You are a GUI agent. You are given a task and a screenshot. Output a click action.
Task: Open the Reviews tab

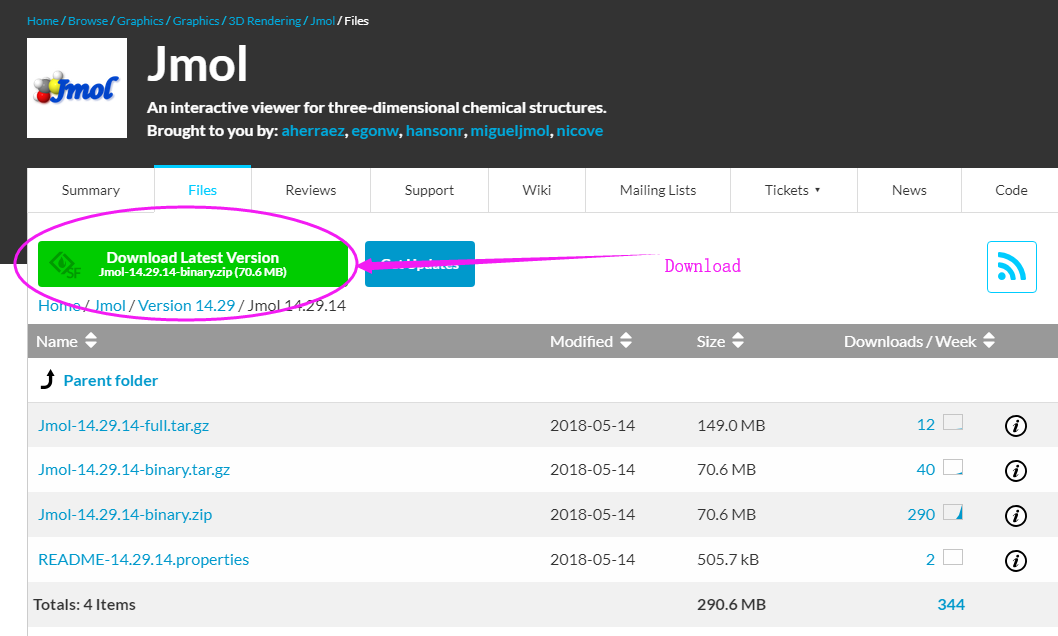click(310, 190)
